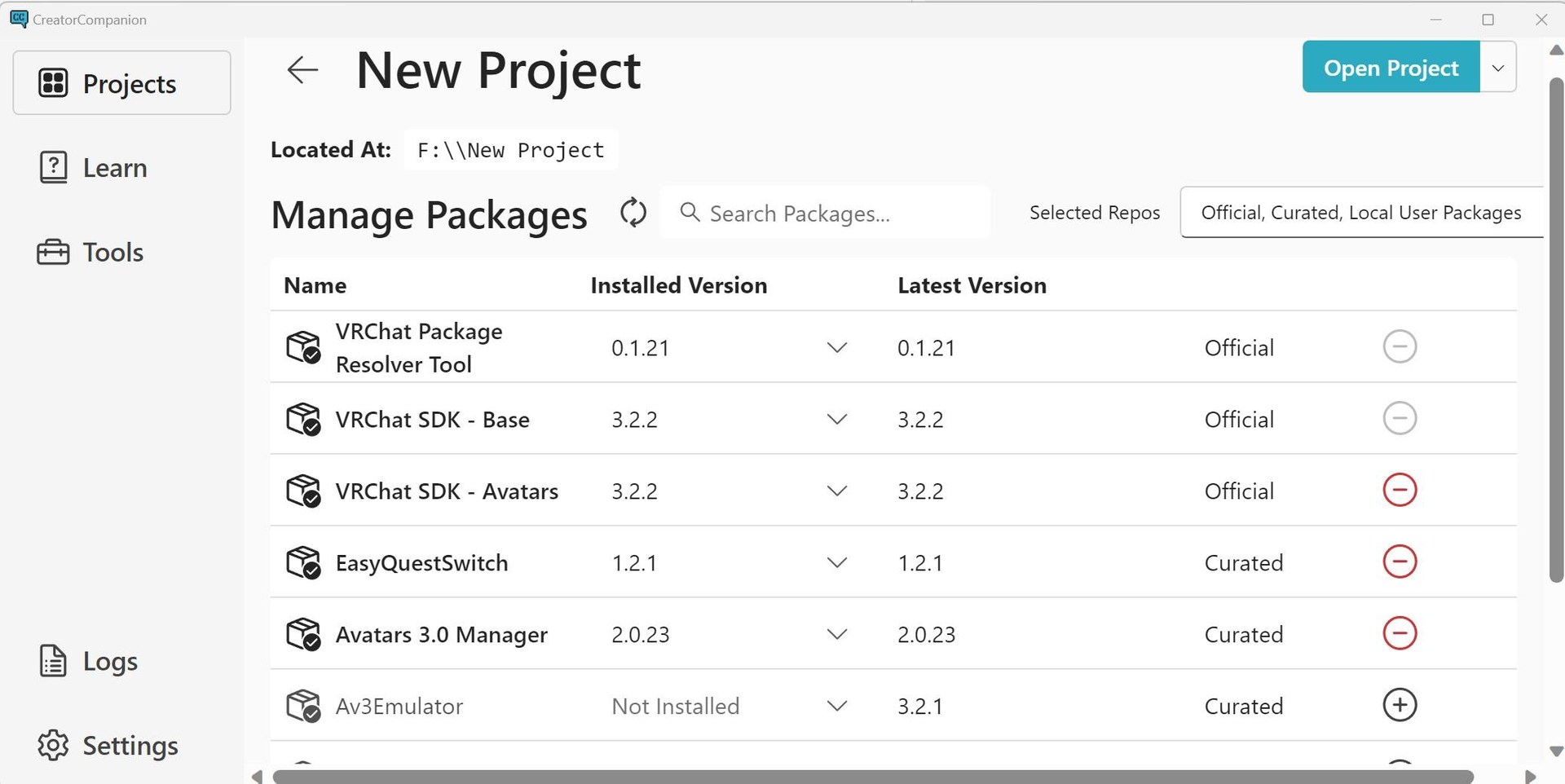The width and height of the screenshot is (1565, 784).
Task: Click the Open Project button
Action: click(x=1391, y=68)
